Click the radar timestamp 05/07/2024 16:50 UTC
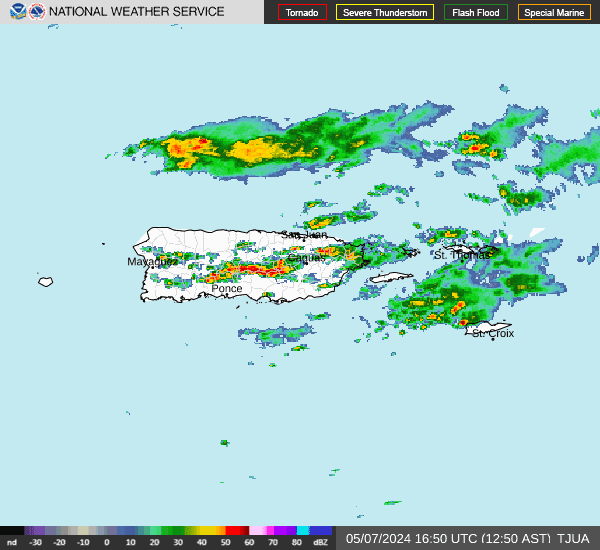Viewport: 600px width, 550px height. (446, 538)
